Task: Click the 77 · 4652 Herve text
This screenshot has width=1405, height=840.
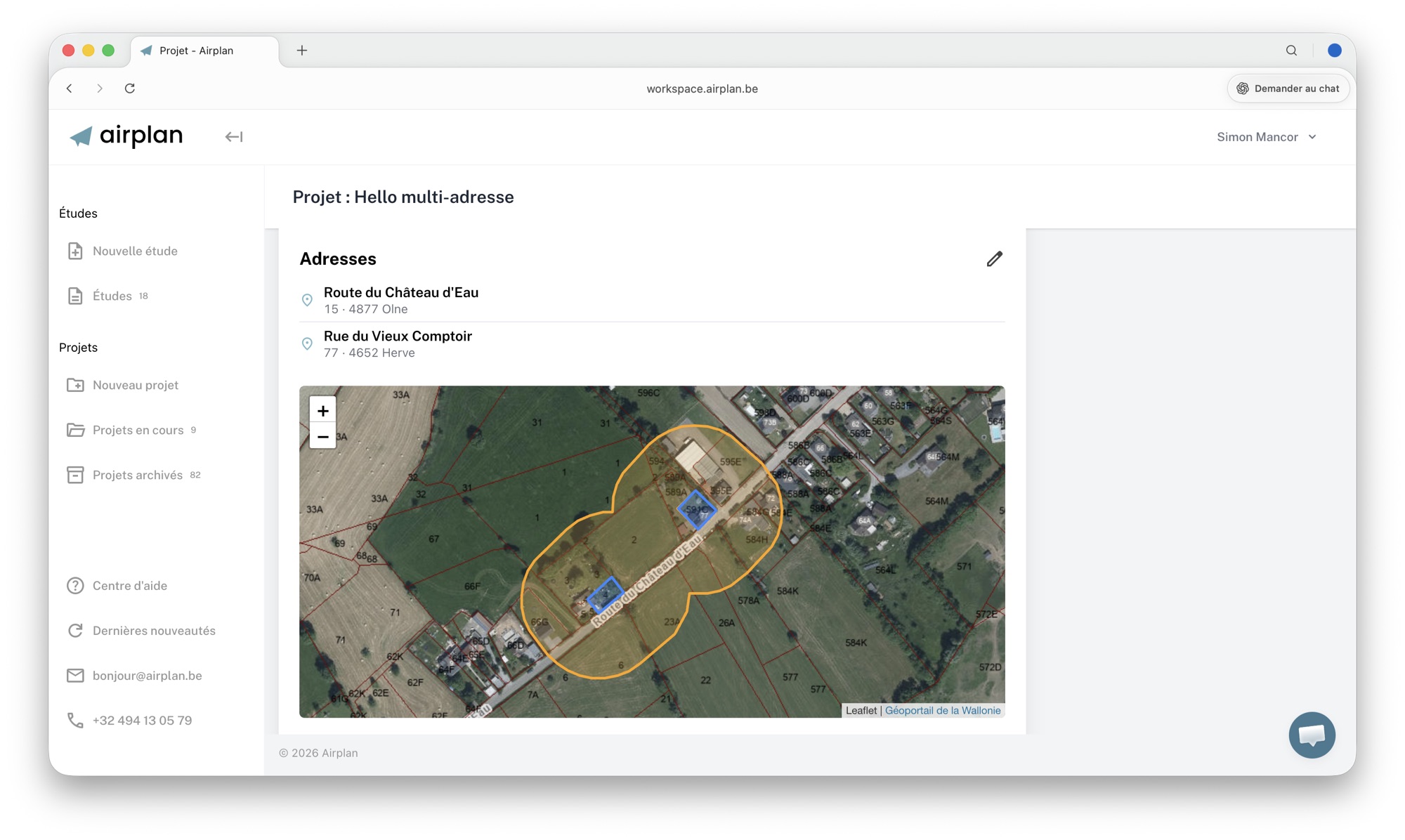Action: [370, 353]
